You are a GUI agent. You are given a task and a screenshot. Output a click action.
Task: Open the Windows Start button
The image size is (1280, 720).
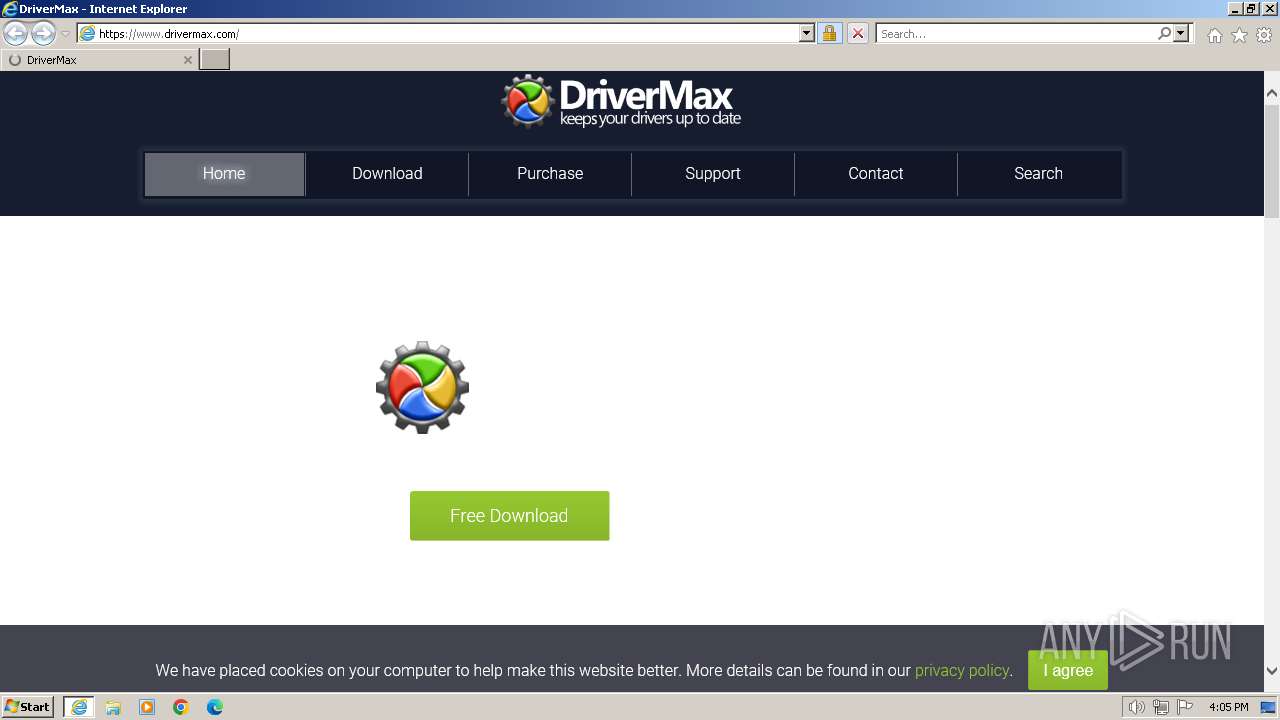click(27, 707)
